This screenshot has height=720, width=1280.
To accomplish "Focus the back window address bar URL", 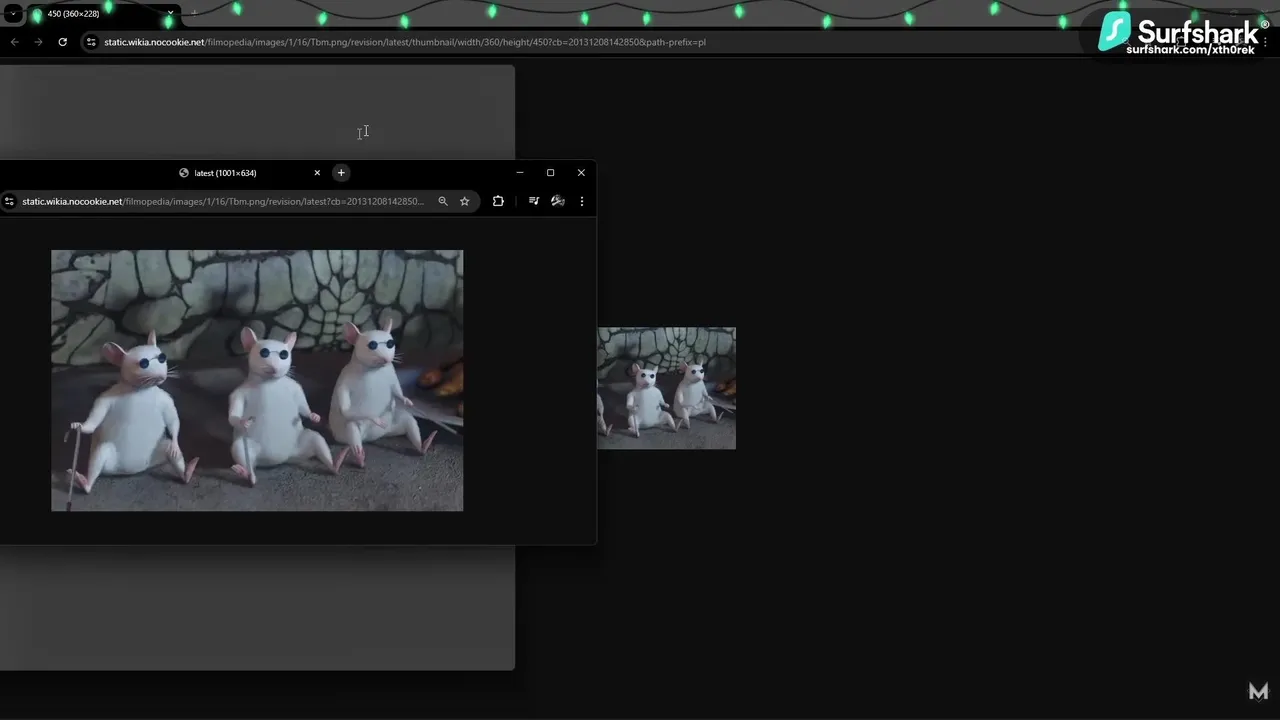I will (405, 42).
